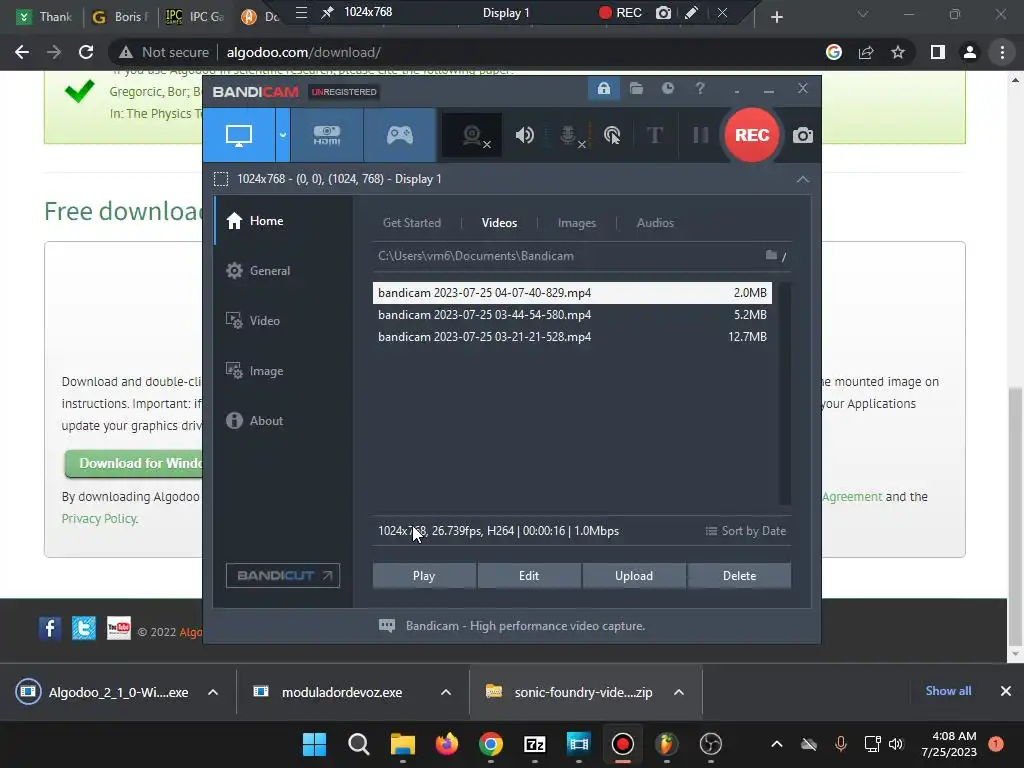Open Video settings in sidebar
The image size is (1024, 768).
click(x=283, y=321)
